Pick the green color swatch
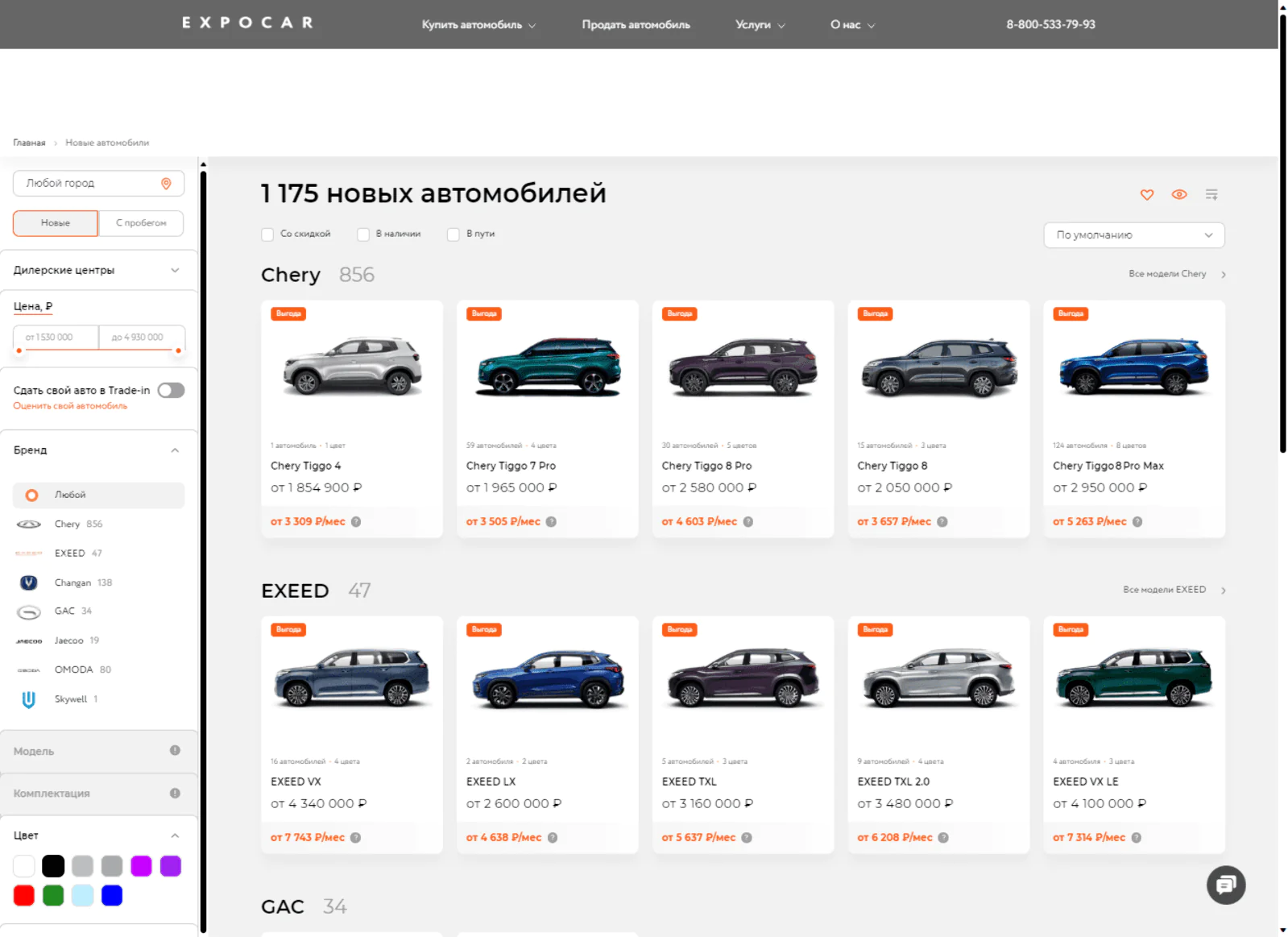The width and height of the screenshot is (1288, 937). pyautogui.click(x=53, y=896)
